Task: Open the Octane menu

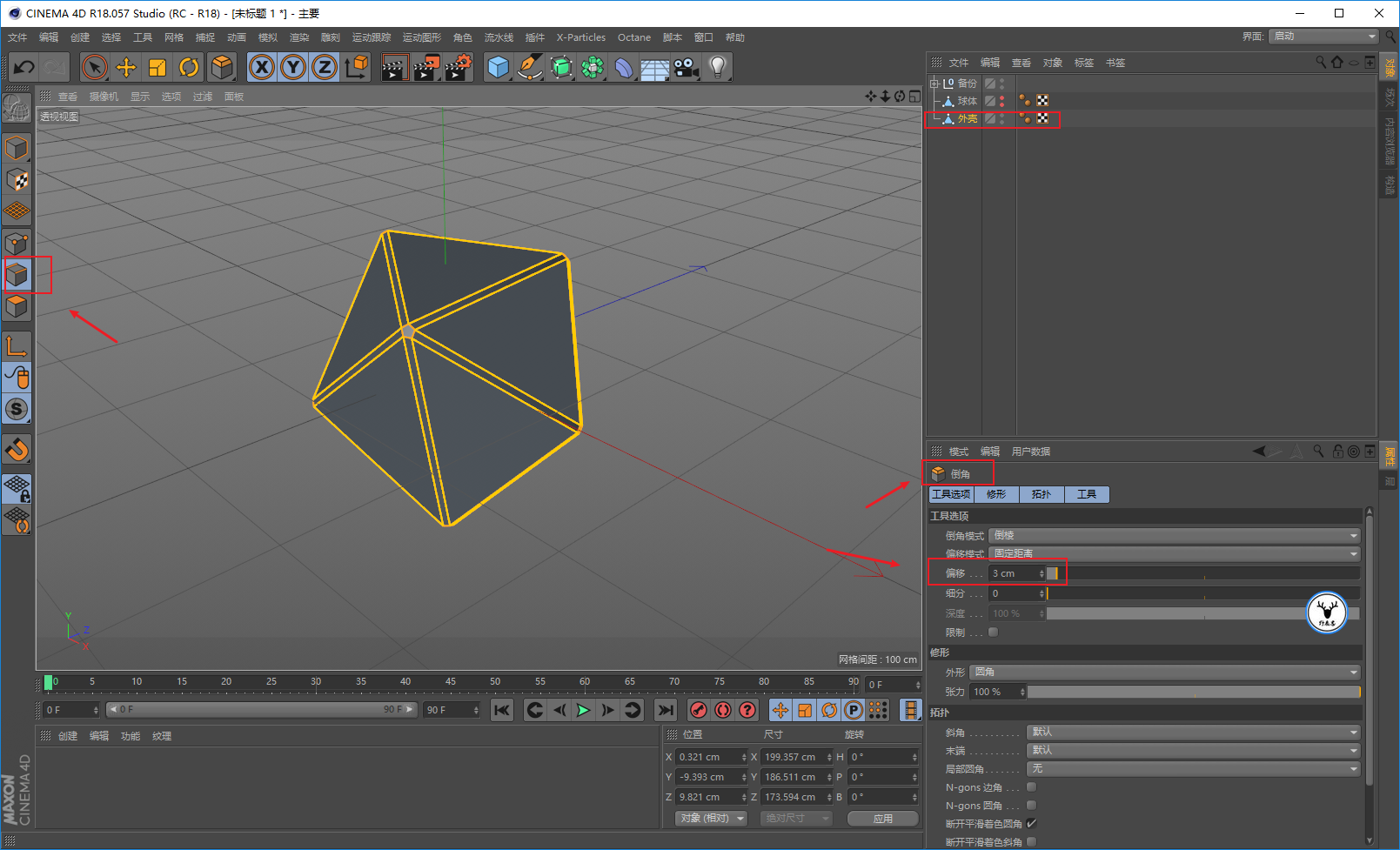Action: click(x=634, y=37)
